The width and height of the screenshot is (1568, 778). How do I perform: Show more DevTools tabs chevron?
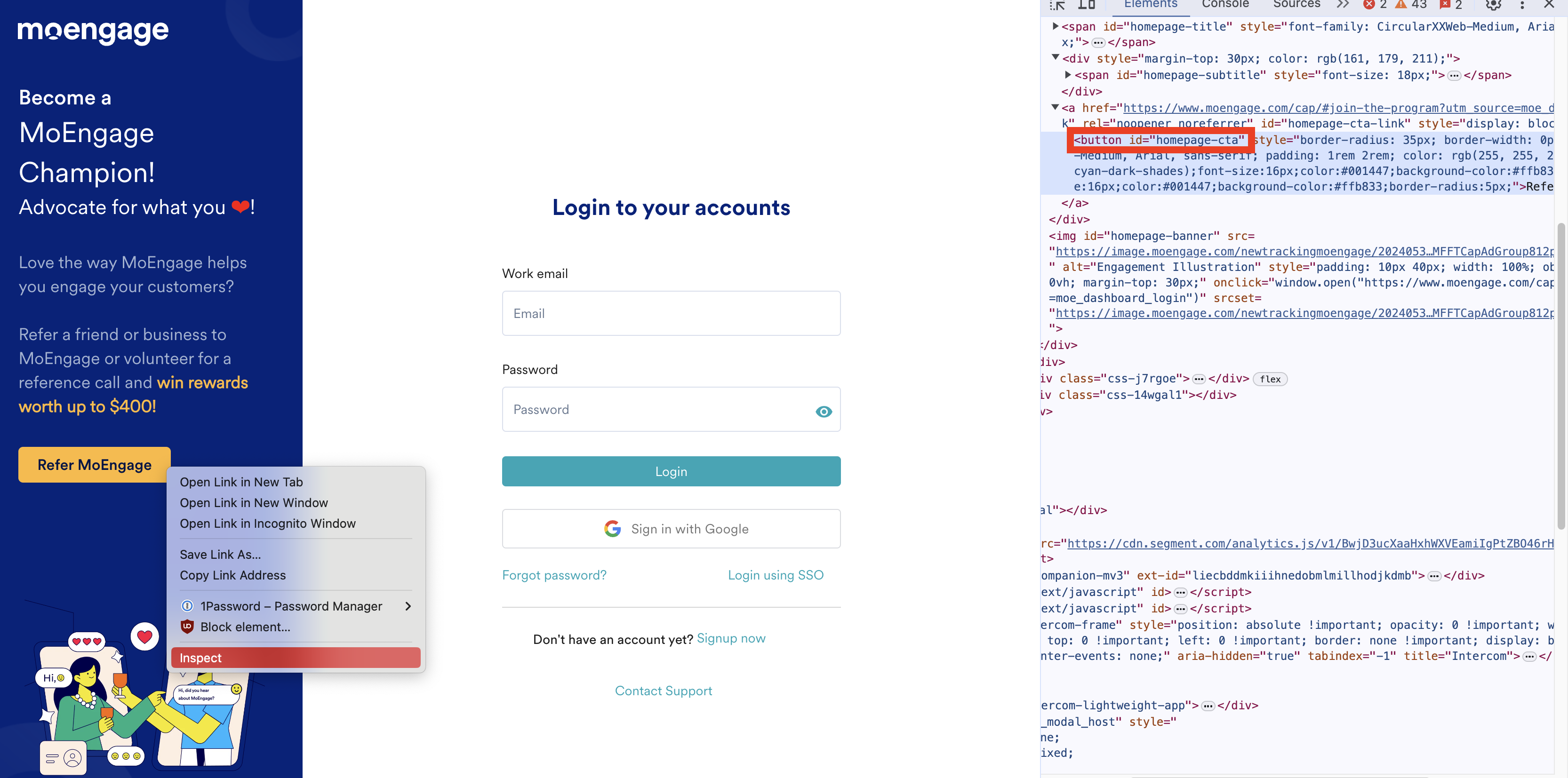[1343, 5]
